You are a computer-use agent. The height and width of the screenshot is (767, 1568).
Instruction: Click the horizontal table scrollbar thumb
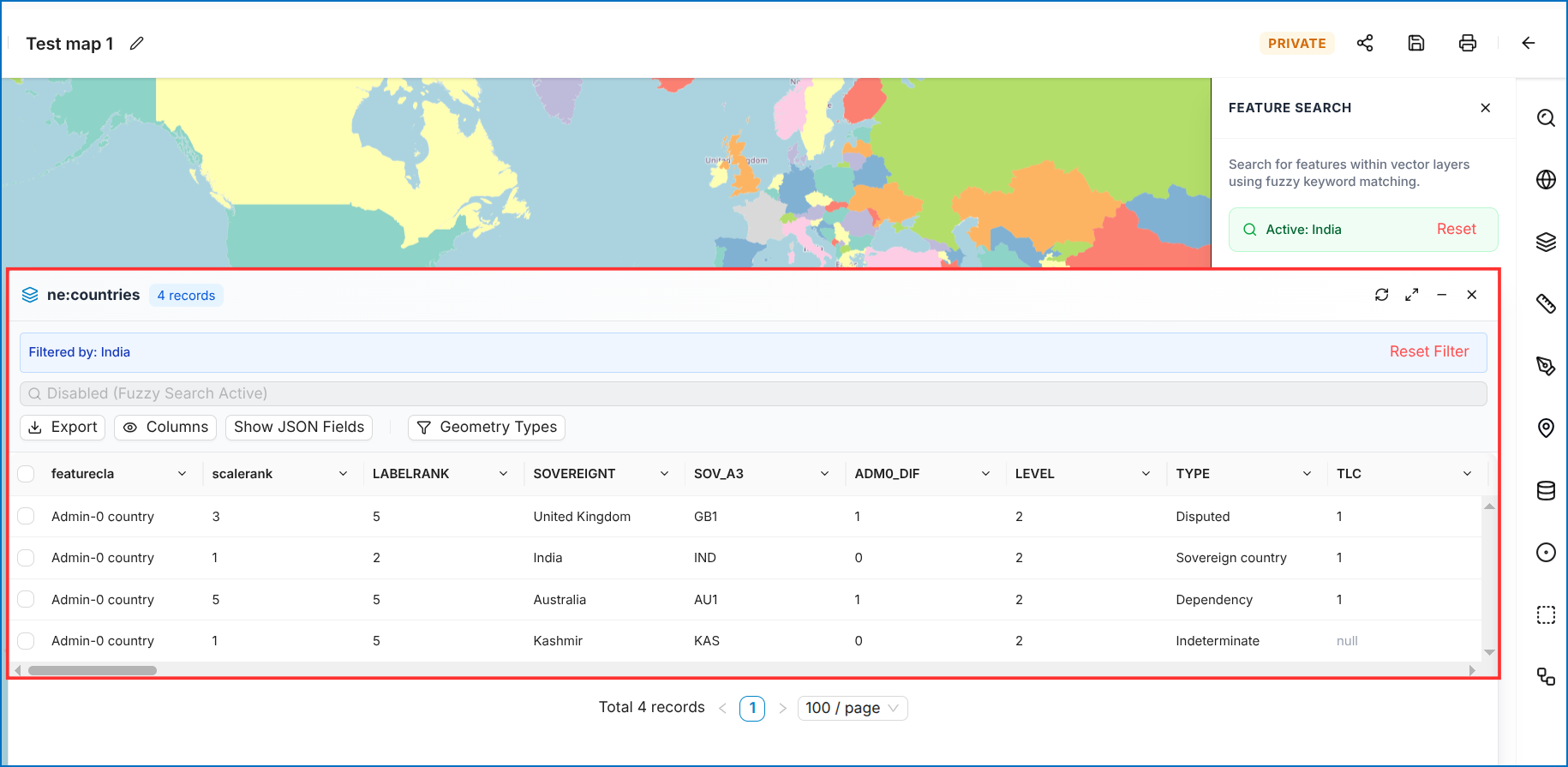pos(93,670)
